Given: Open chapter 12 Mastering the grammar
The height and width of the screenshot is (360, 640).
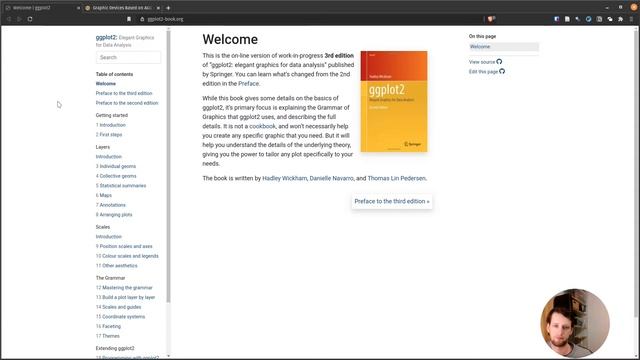Looking at the screenshot, I should click(x=124, y=288).
